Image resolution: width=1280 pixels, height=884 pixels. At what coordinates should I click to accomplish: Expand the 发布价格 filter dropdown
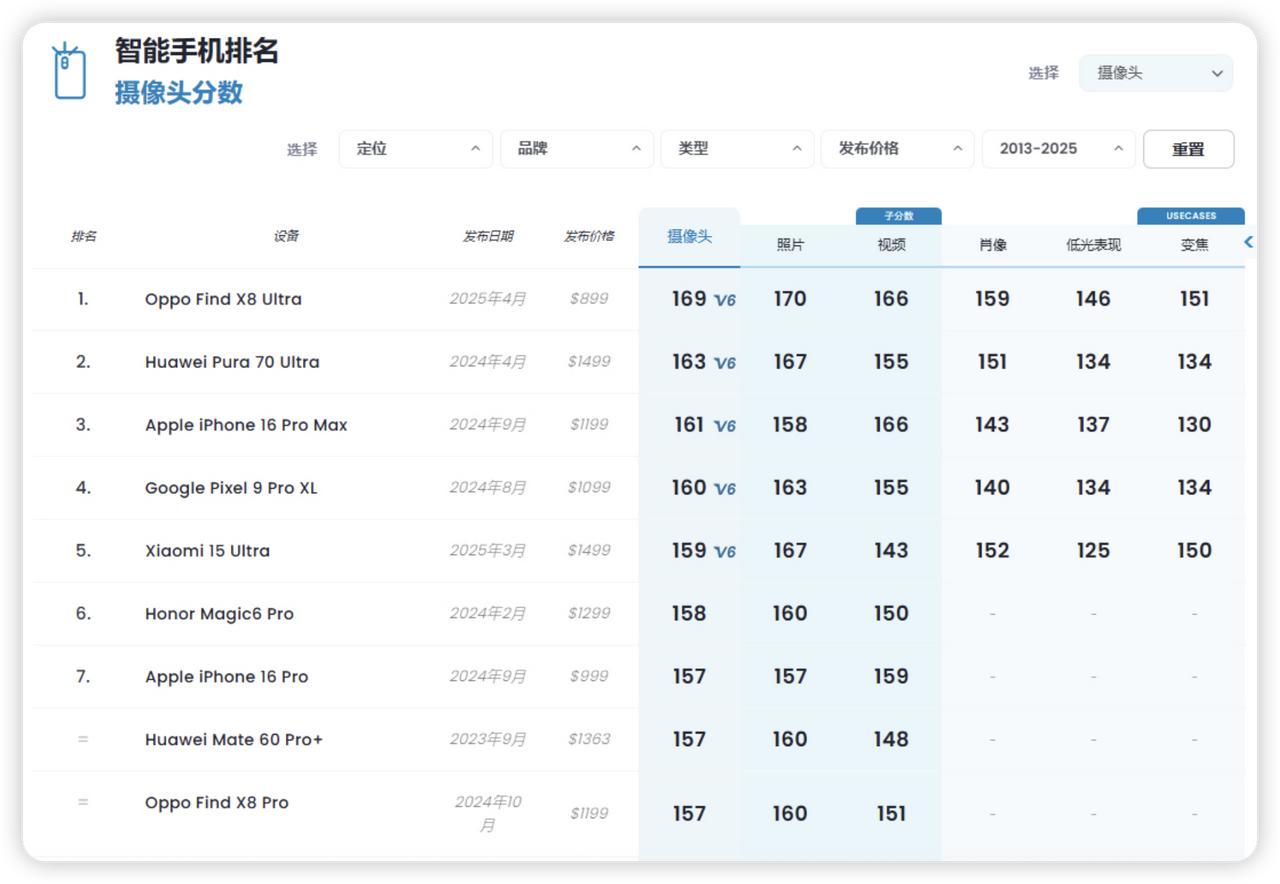pos(898,149)
